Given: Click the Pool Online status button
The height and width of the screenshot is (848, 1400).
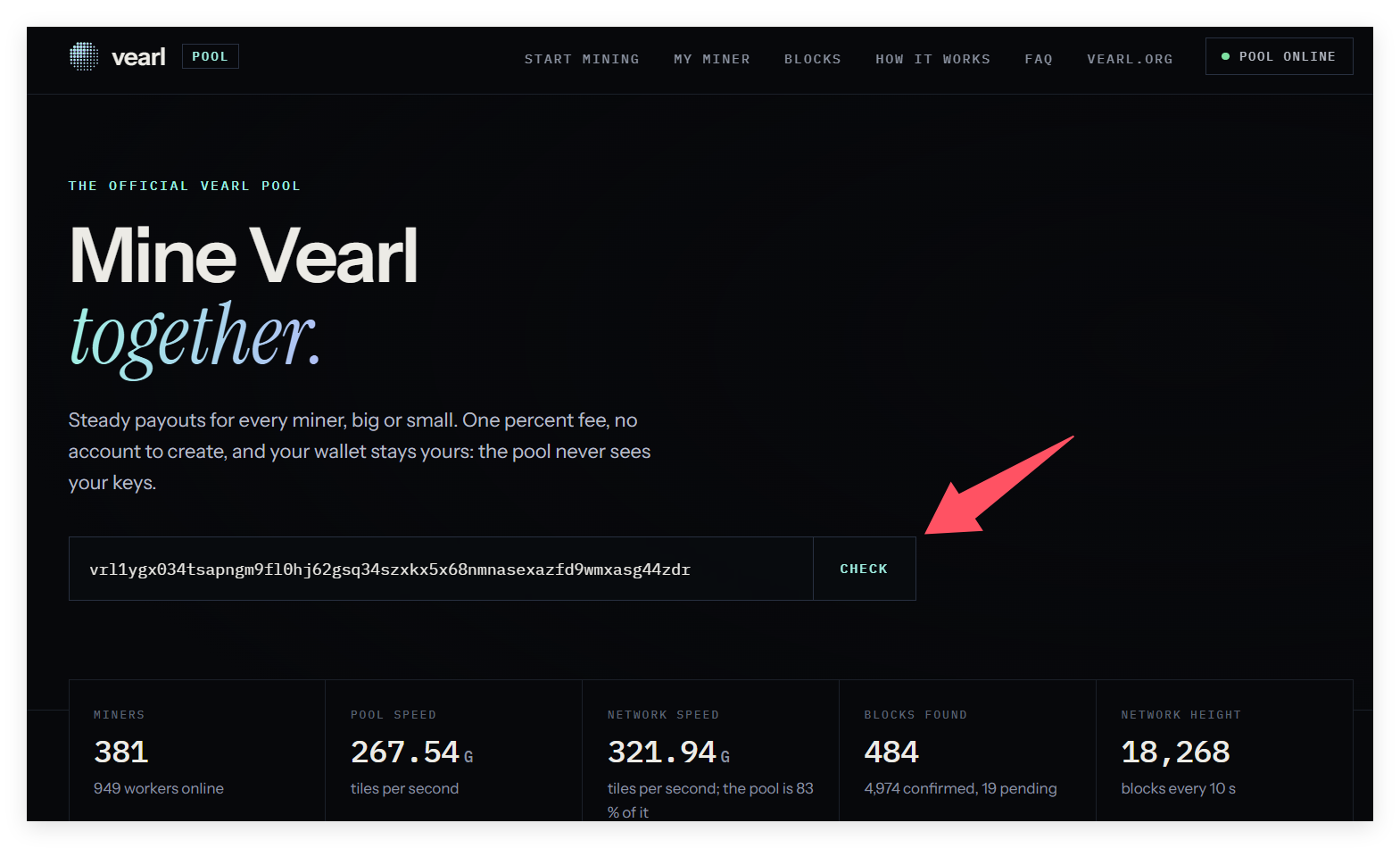Looking at the screenshot, I should [1280, 56].
